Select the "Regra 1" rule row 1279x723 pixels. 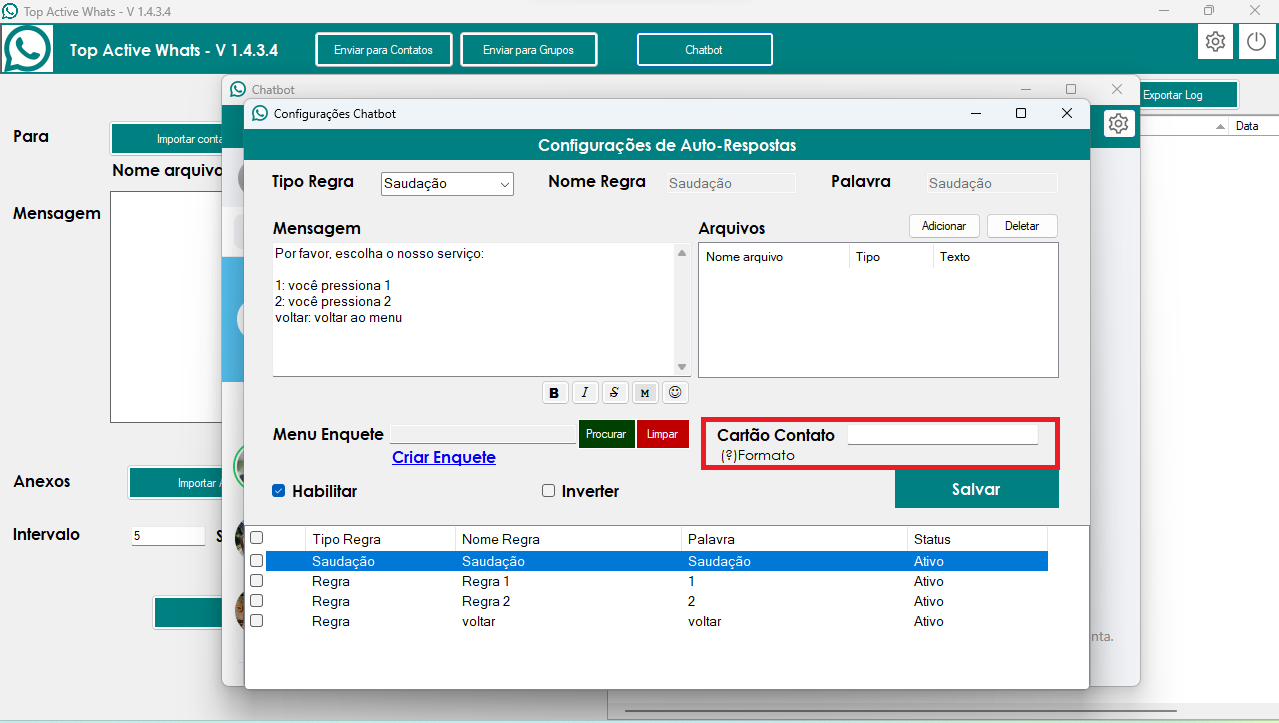coord(656,581)
